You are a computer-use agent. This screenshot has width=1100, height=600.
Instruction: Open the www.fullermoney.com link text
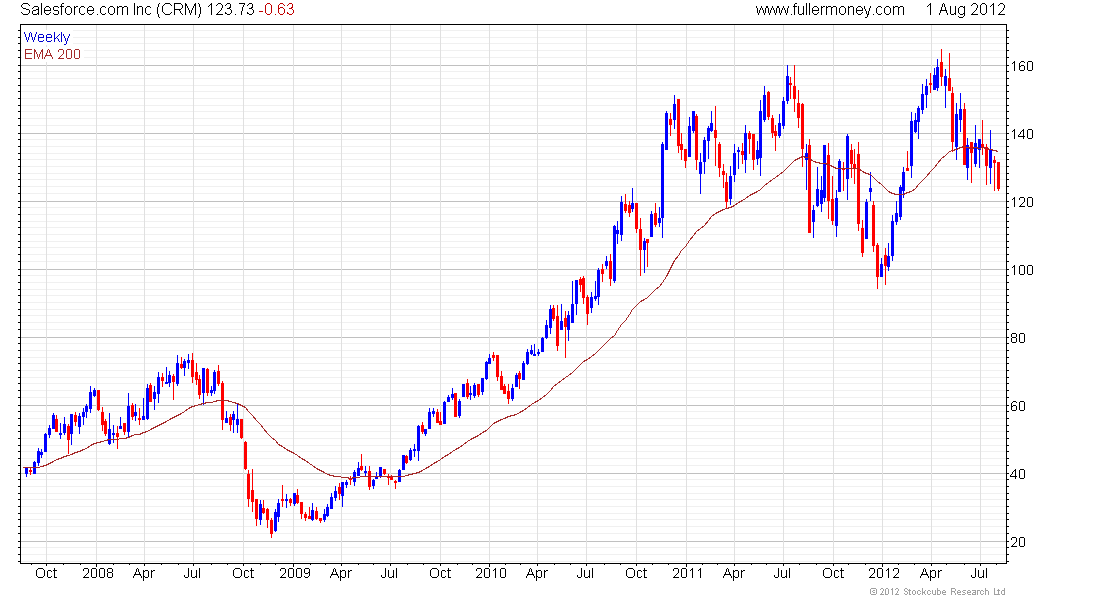(x=830, y=10)
